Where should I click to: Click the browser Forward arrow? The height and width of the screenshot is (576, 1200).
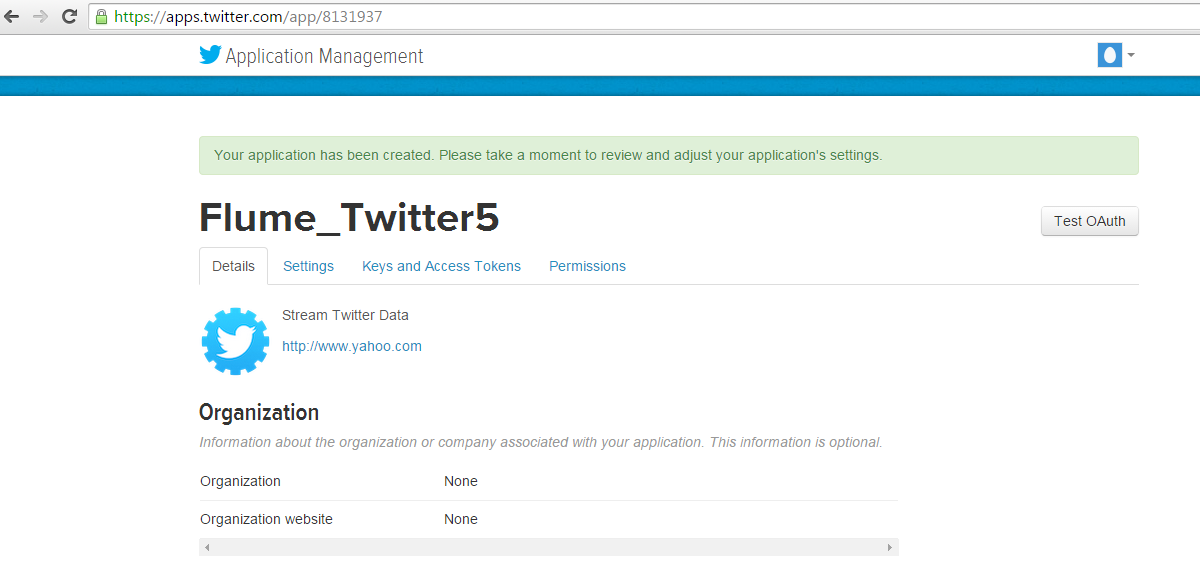pos(40,17)
